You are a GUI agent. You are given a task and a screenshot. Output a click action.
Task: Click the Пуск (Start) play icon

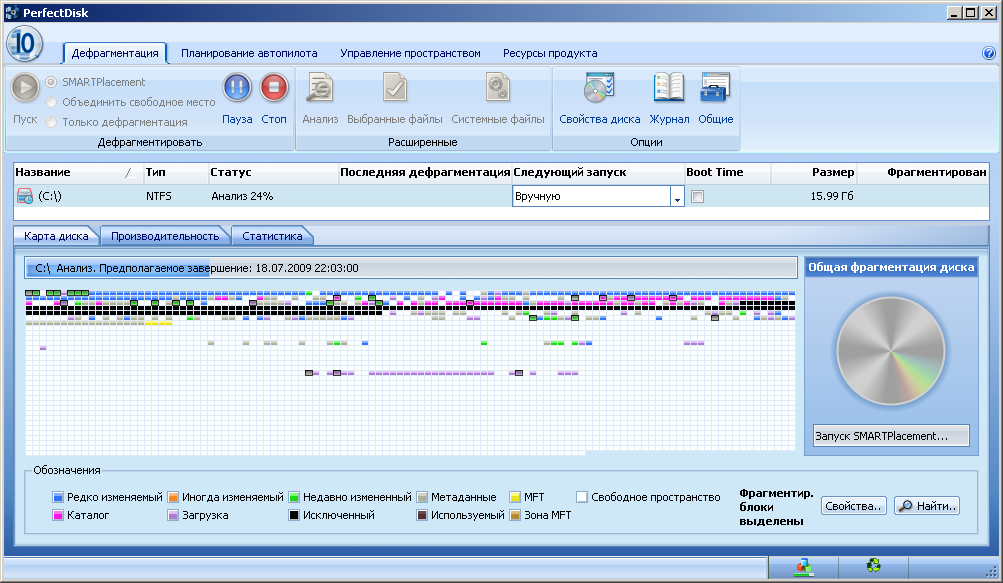pos(25,88)
